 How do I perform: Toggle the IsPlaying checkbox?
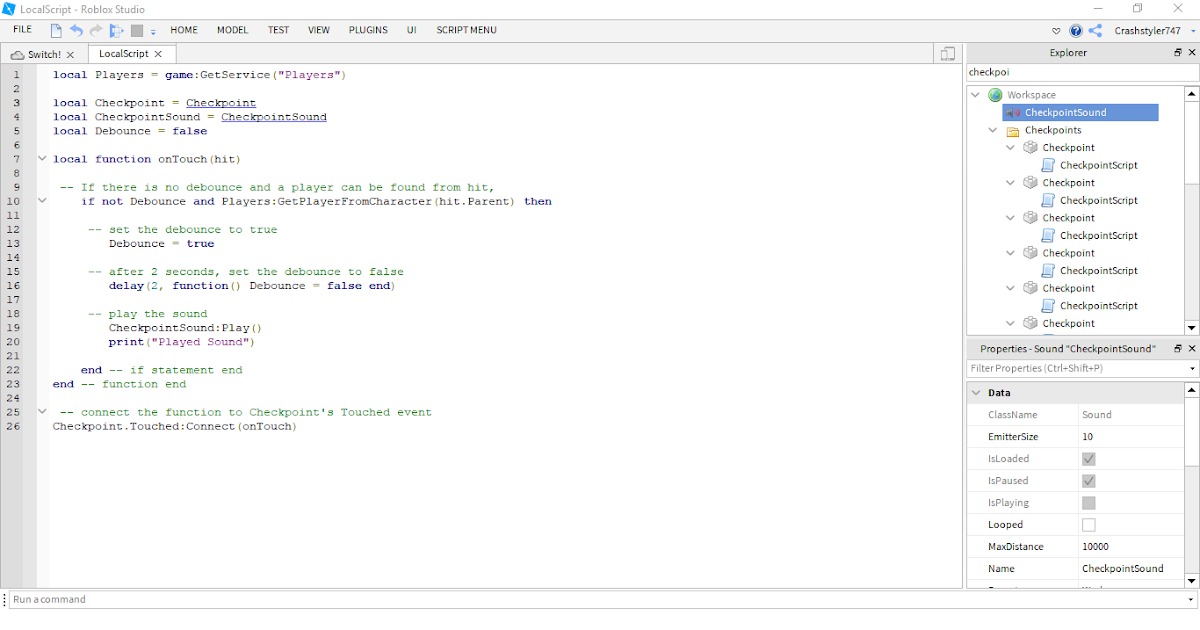(1089, 503)
